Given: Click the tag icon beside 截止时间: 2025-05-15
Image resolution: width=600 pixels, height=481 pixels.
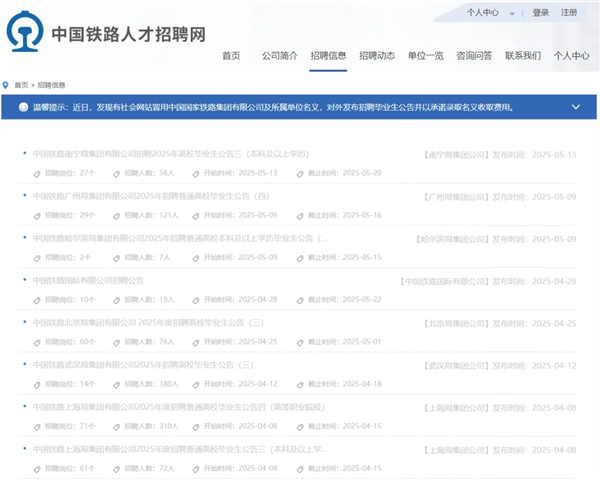Looking at the screenshot, I should pos(300,258).
